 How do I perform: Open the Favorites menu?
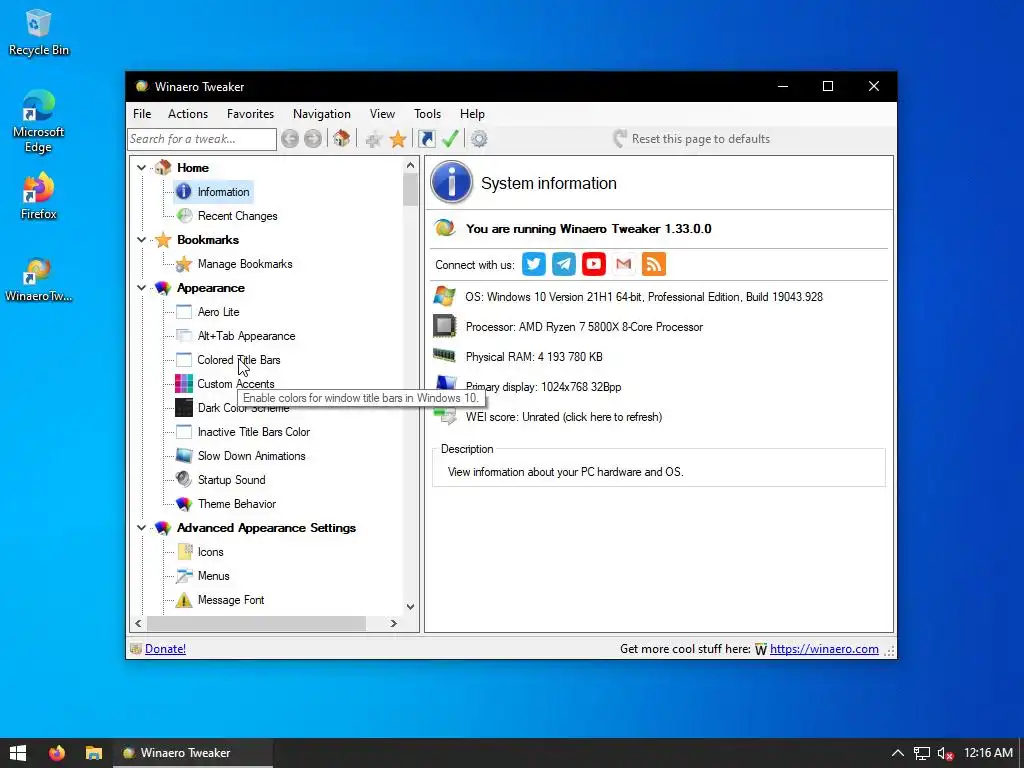coord(251,114)
